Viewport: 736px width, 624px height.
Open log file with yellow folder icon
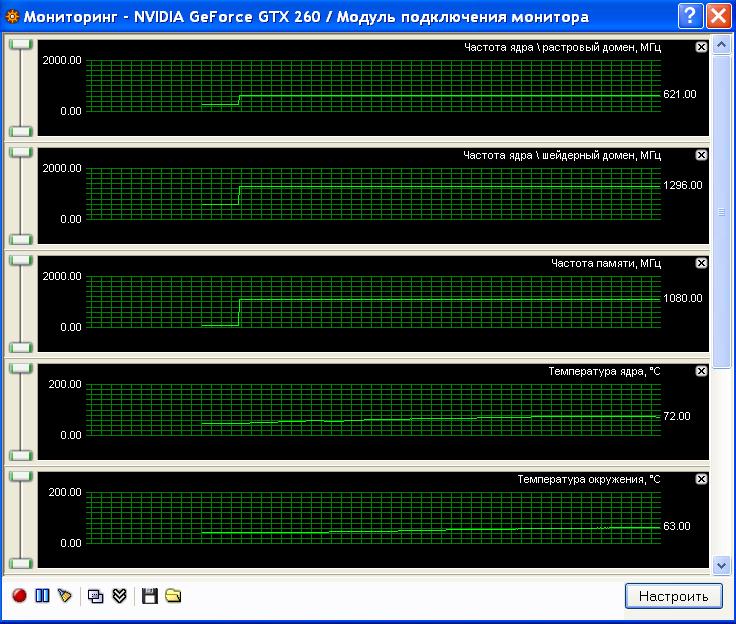click(173, 595)
